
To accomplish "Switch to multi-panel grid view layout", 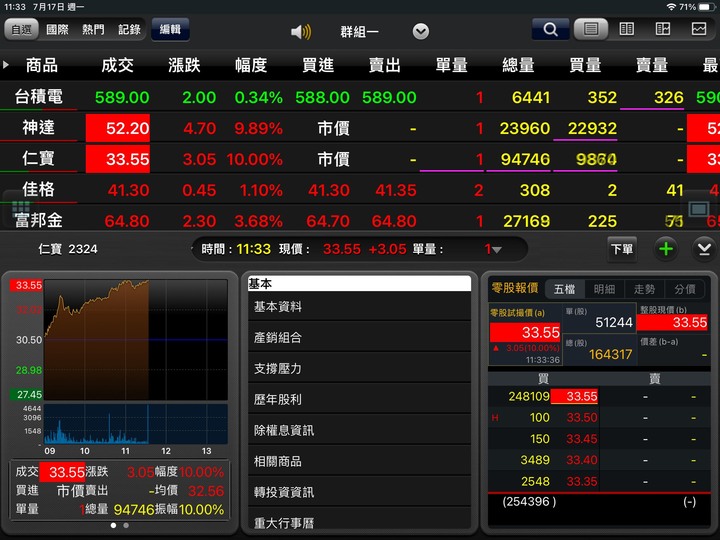I will [663, 29].
